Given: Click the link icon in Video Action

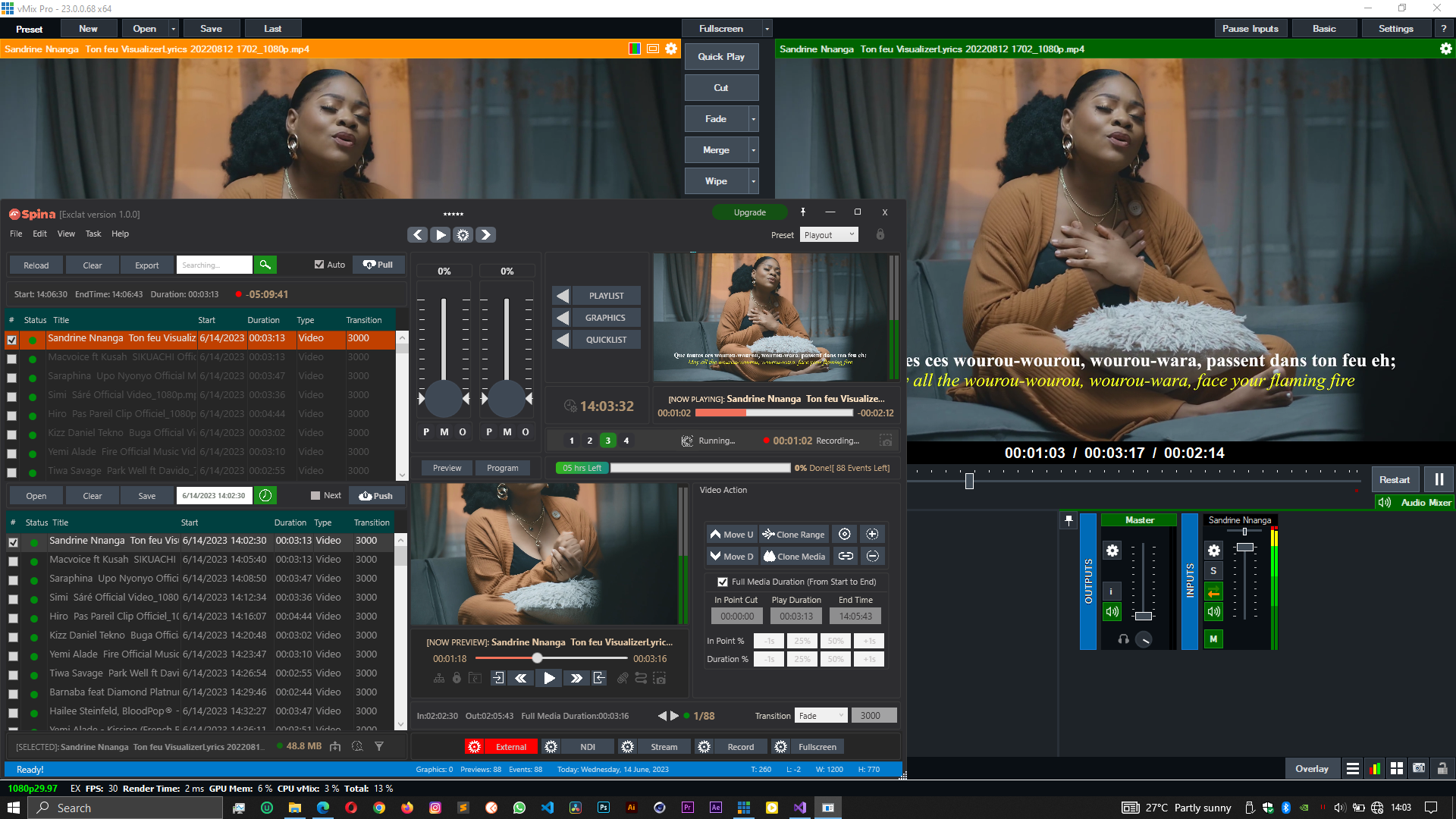Looking at the screenshot, I should click(846, 556).
